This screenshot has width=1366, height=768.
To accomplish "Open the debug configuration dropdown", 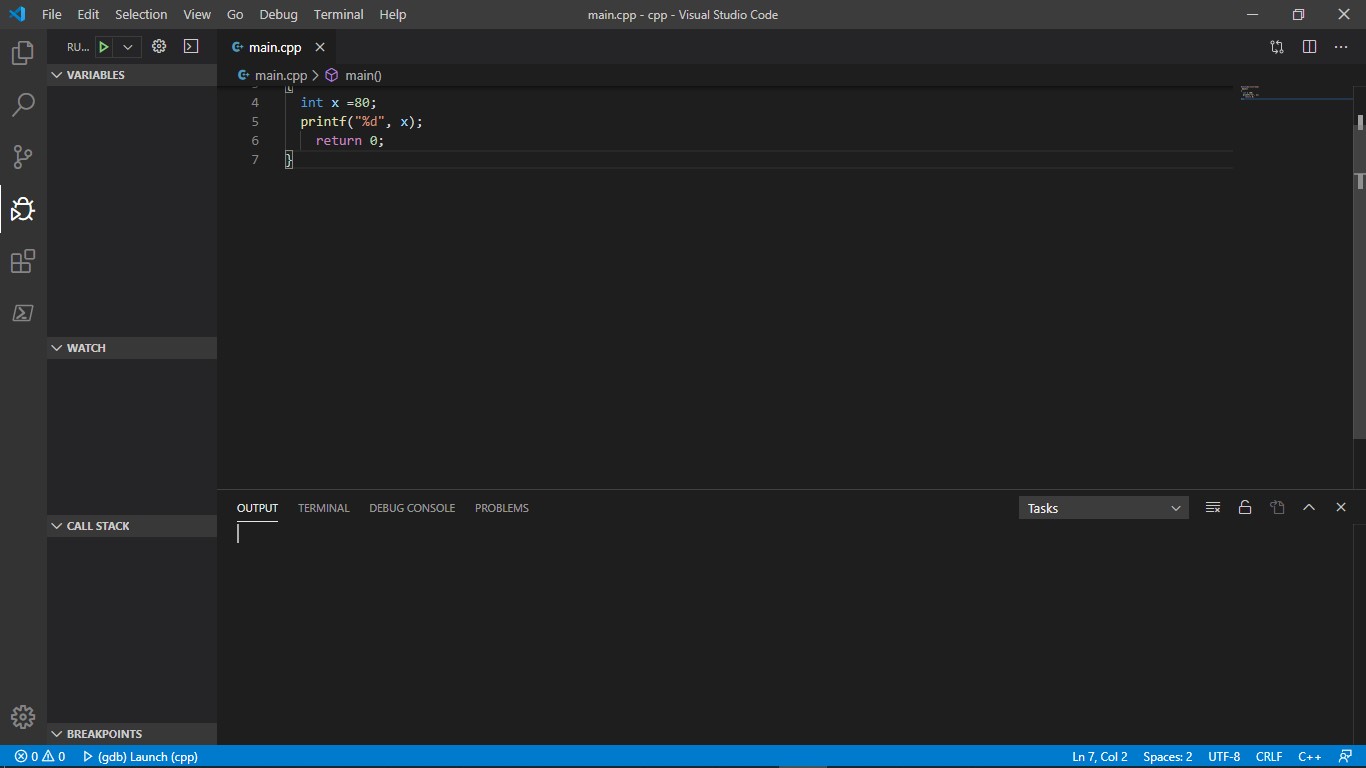I will point(128,47).
